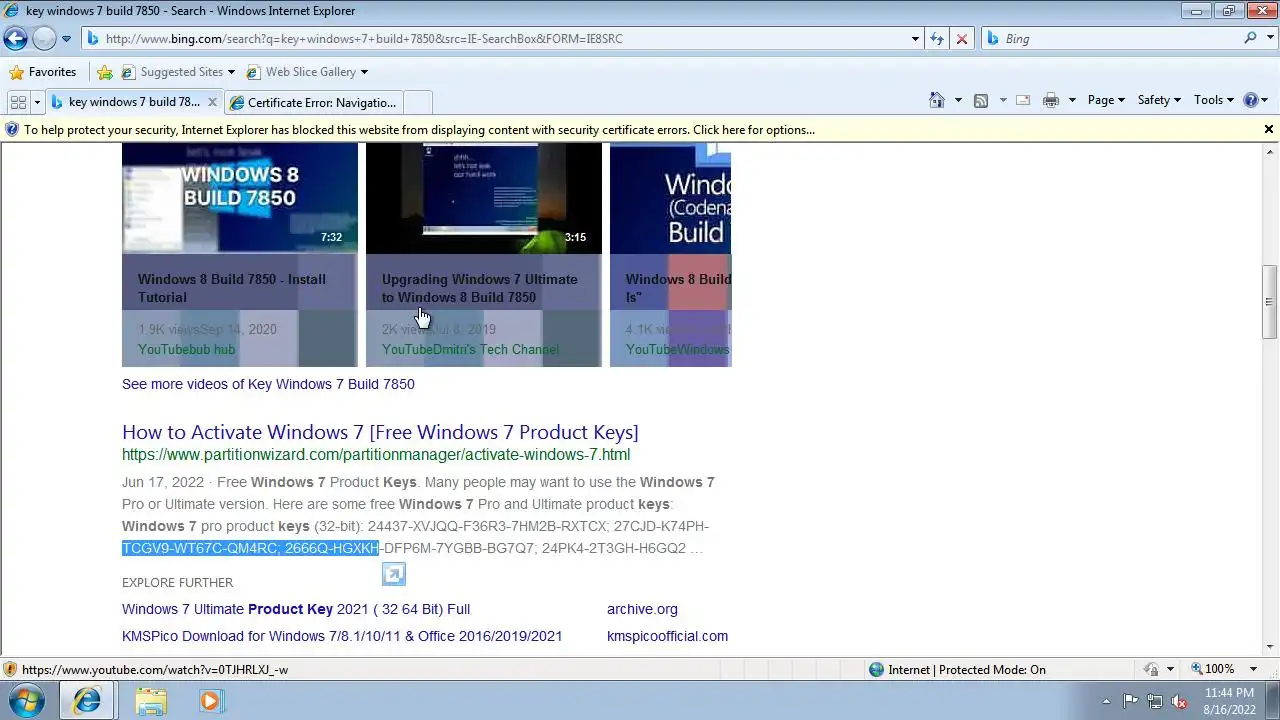The image size is (1280, 720).
Task: Expand the Home button dropdown arrow
Action: coord(958,100)
